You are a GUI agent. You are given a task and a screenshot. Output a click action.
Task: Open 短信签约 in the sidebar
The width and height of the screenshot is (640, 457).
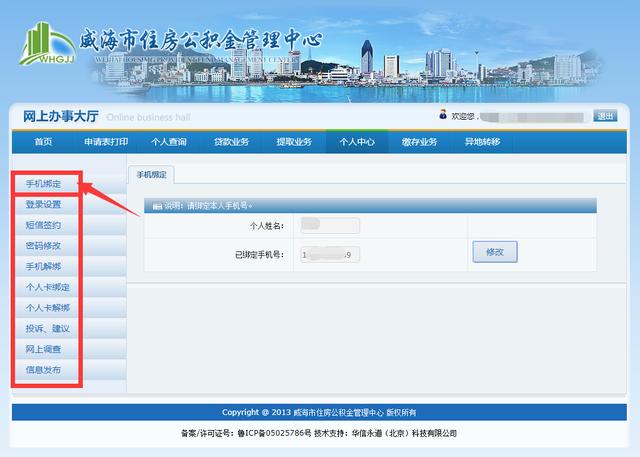coord(43,225)
